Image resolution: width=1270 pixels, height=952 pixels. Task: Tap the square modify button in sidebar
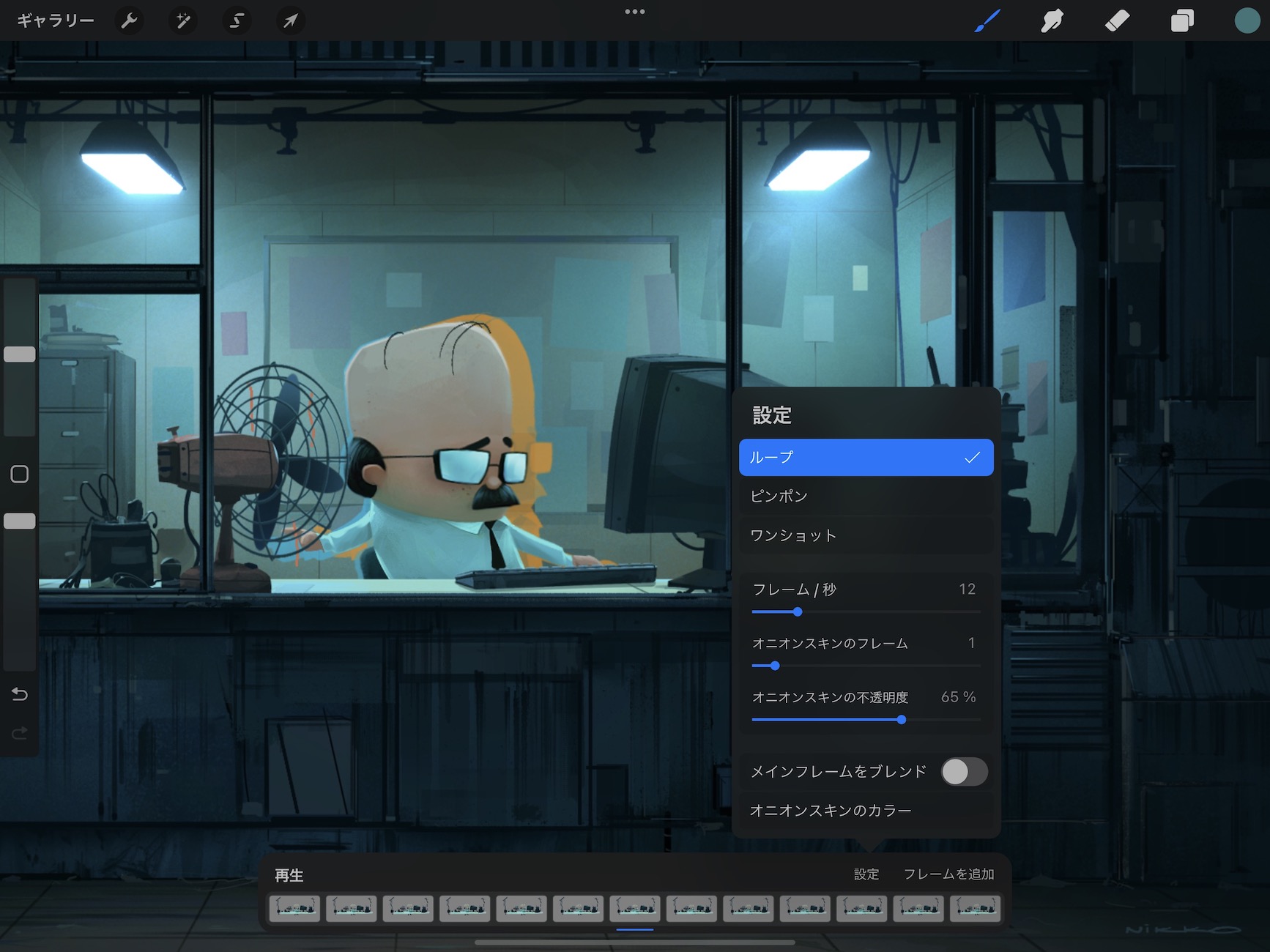pos(20,474)
